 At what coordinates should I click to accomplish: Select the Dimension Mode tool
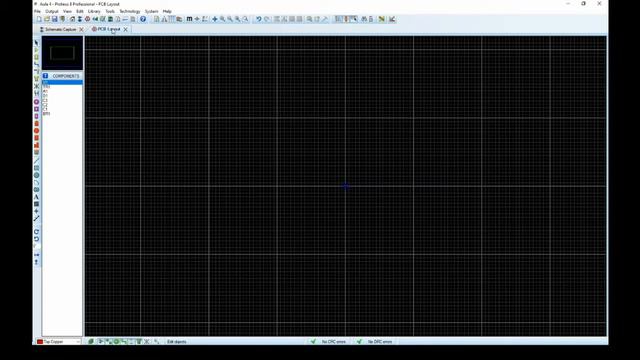tap(36, 218)
